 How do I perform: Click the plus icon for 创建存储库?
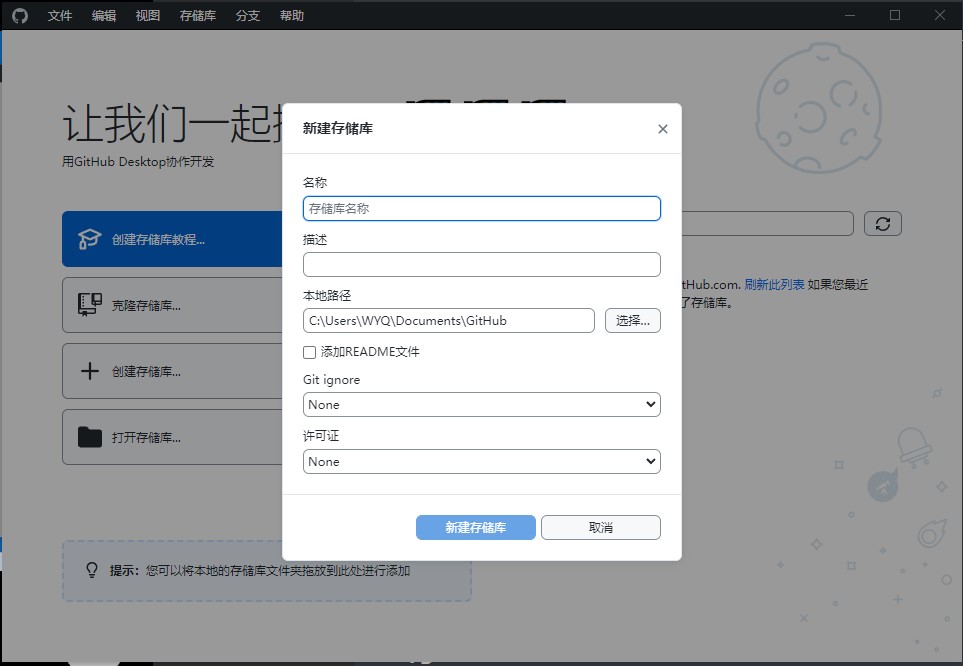pos(90,371)
